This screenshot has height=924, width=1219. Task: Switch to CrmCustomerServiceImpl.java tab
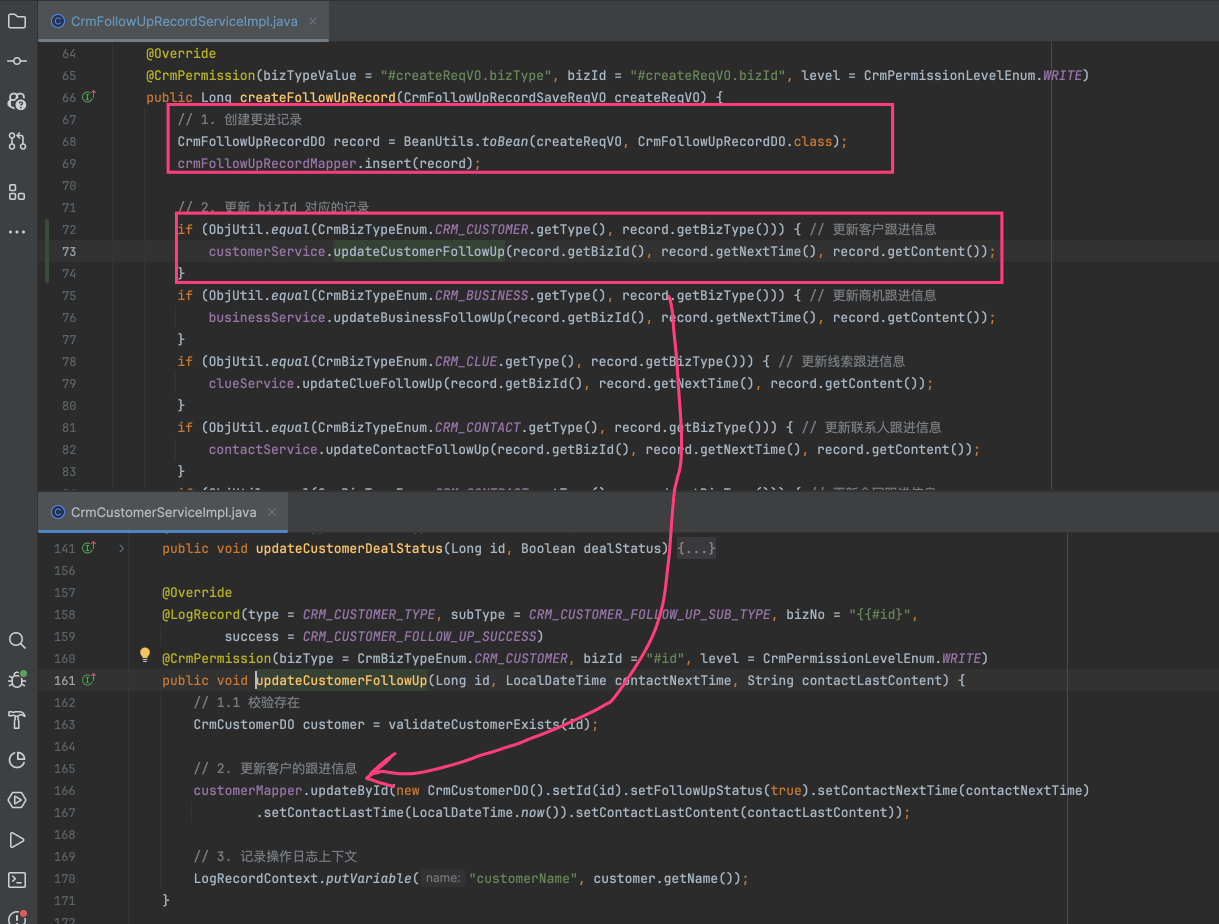coord(163,512)
